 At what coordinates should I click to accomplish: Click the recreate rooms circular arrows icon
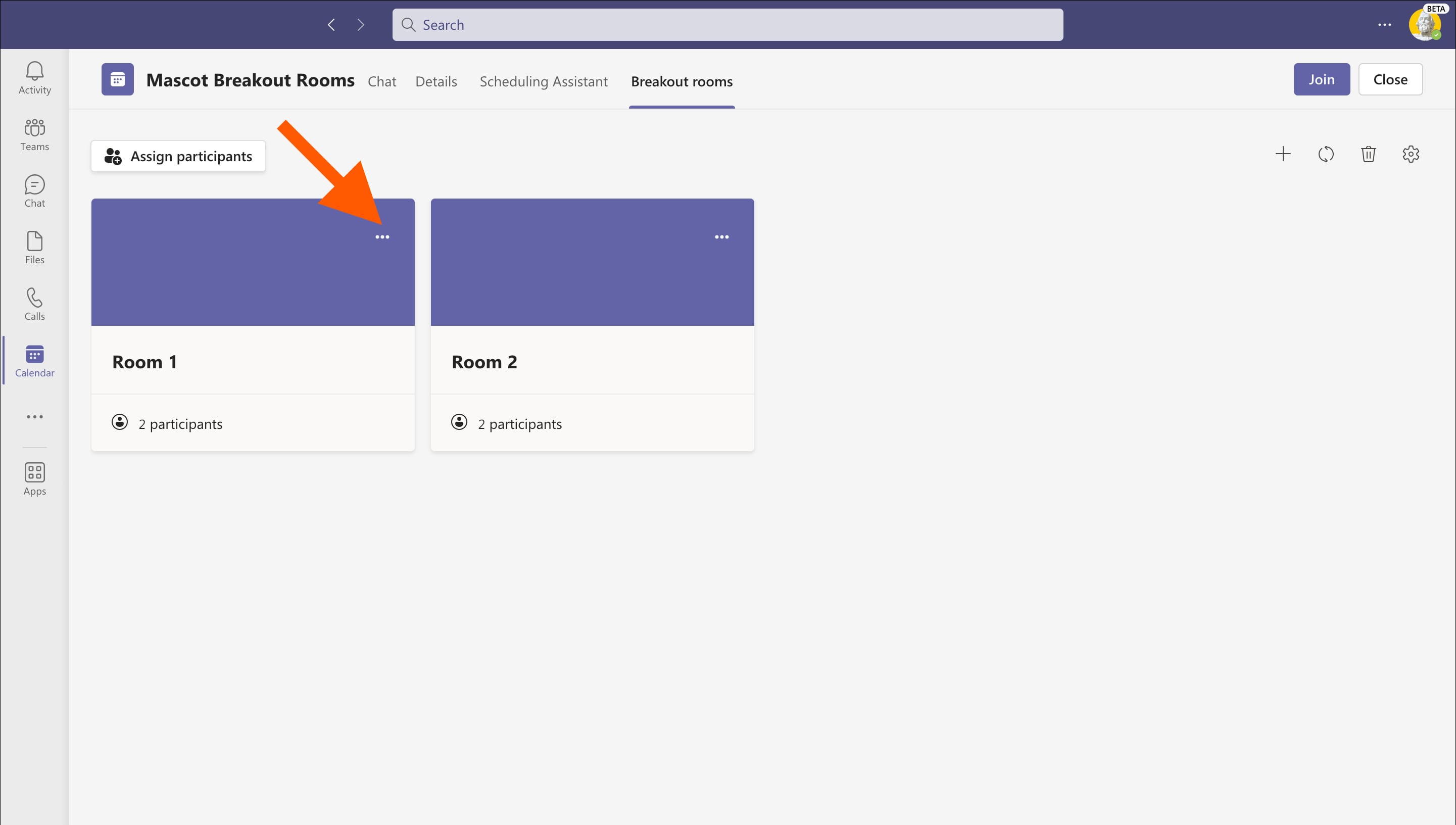click(1326, 154)
